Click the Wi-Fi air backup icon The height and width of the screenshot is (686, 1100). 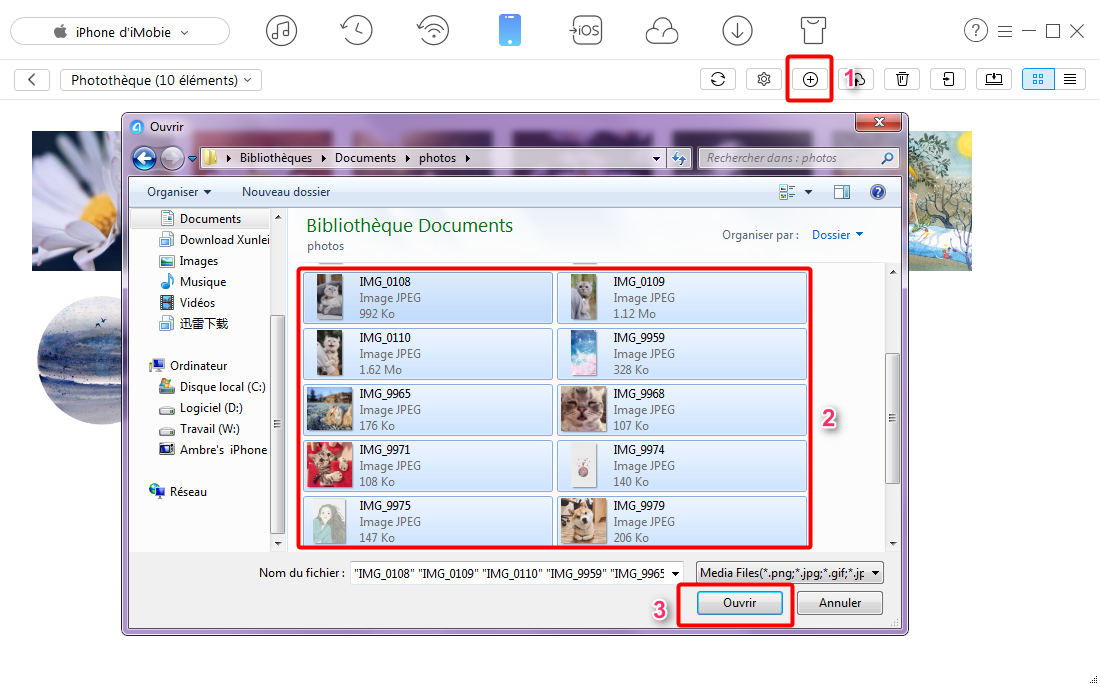433,31
